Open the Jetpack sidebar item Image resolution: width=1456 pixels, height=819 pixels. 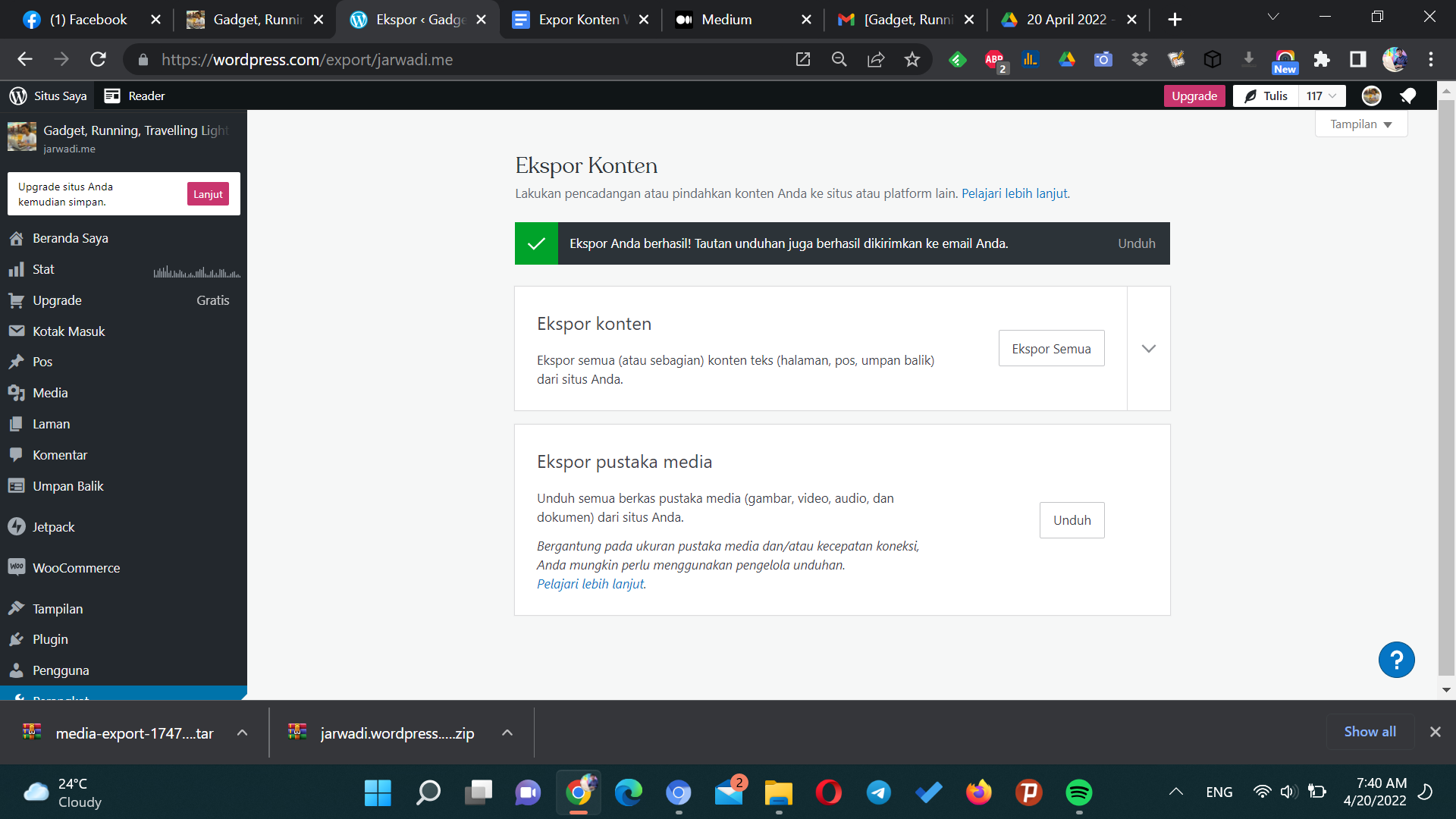[53, 527]
